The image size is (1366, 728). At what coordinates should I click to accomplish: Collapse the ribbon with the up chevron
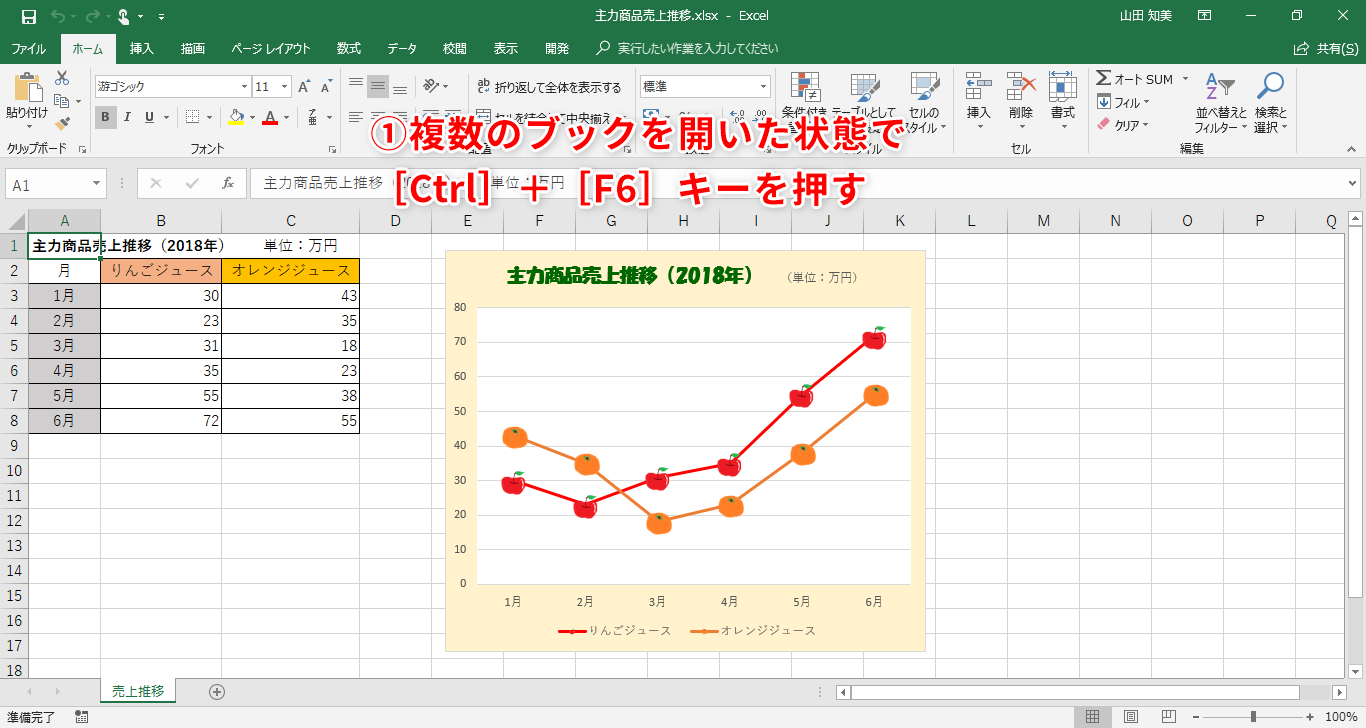click(1351, 148)
